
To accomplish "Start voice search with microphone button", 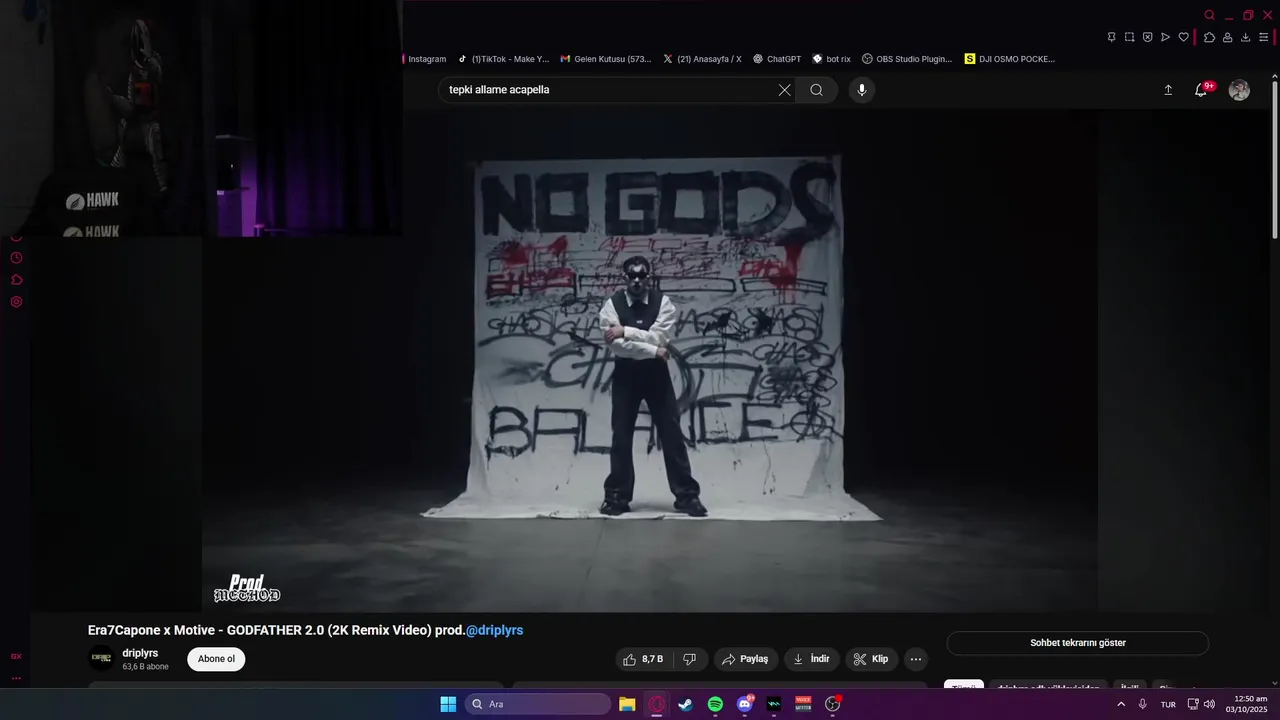I will (x=862, y=90).
